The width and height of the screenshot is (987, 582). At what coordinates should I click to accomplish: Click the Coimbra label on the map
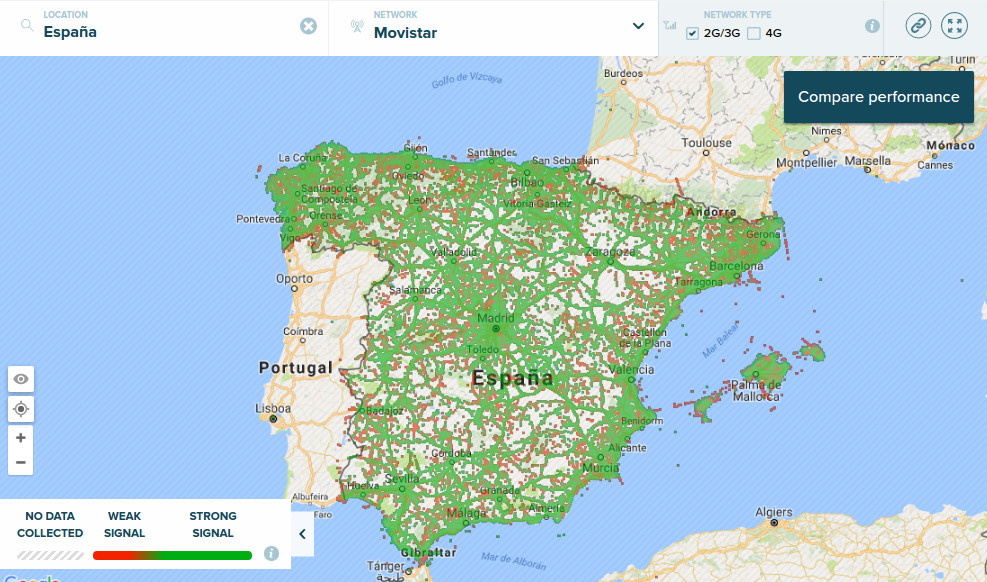click(x=303, y=331)
